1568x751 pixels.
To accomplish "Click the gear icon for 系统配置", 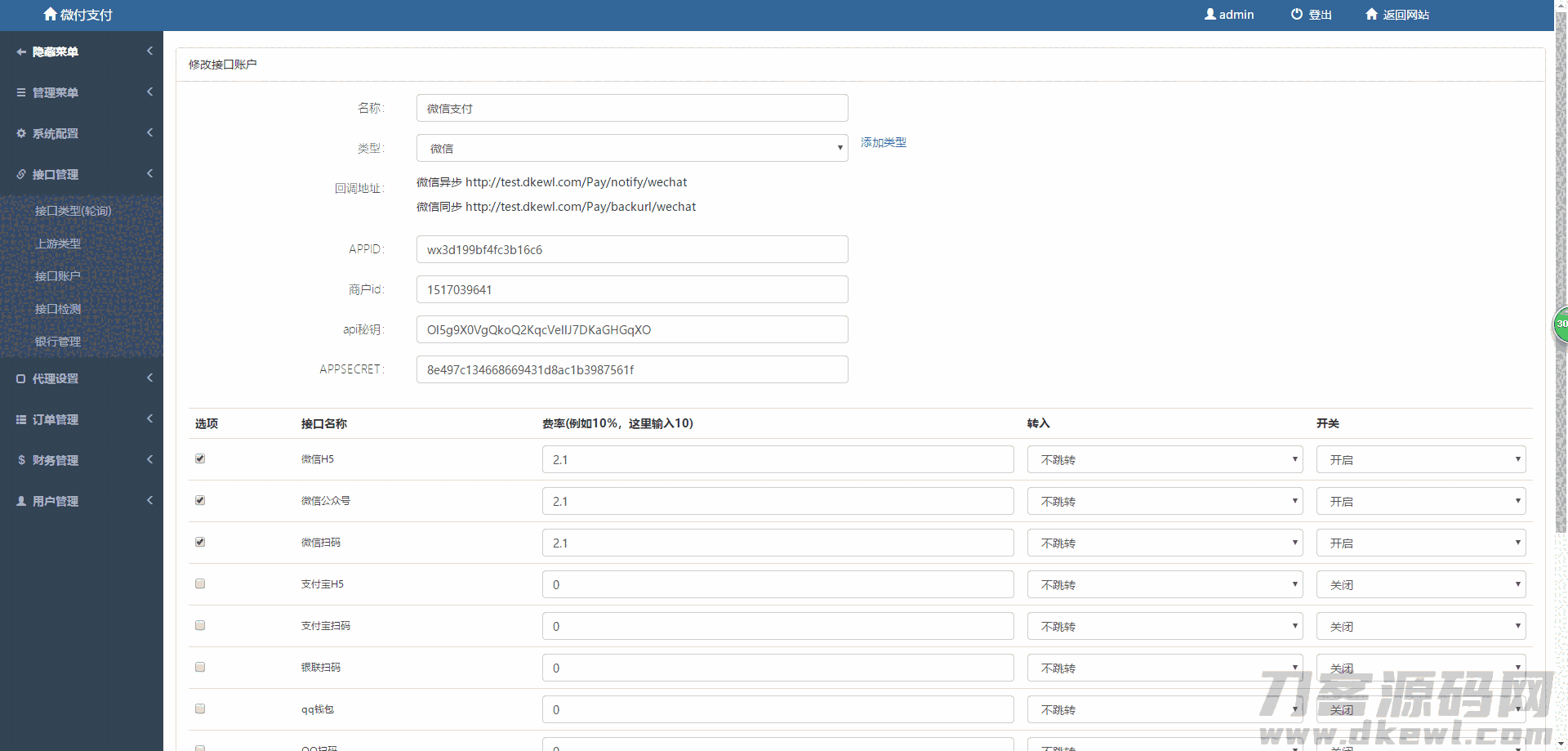I will (21, 133).
